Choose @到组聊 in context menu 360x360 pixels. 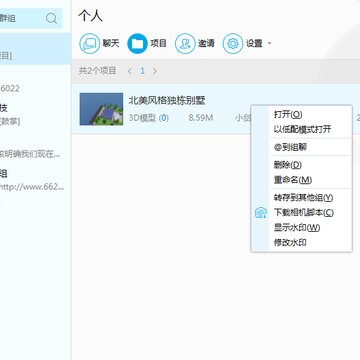pos(290,147)
